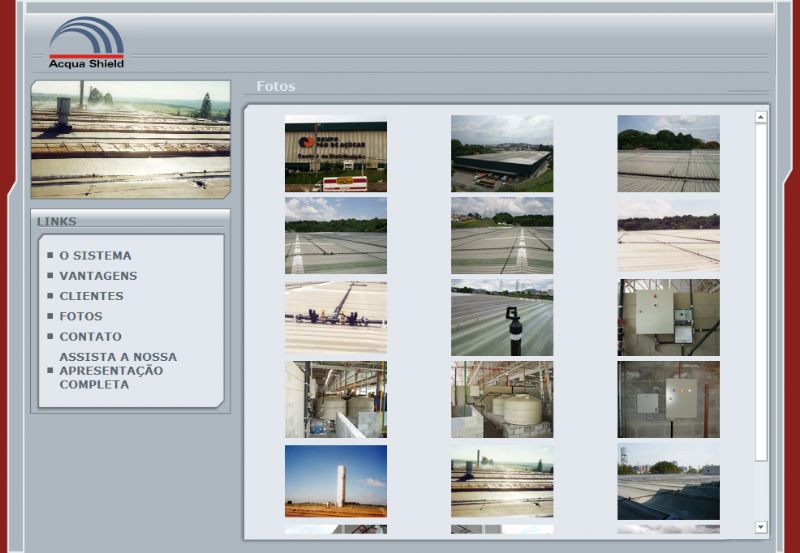The image size is (800, 553).
Task: Open the white storage tanks on blocks thumbnail
Action: tap(501, 399)
